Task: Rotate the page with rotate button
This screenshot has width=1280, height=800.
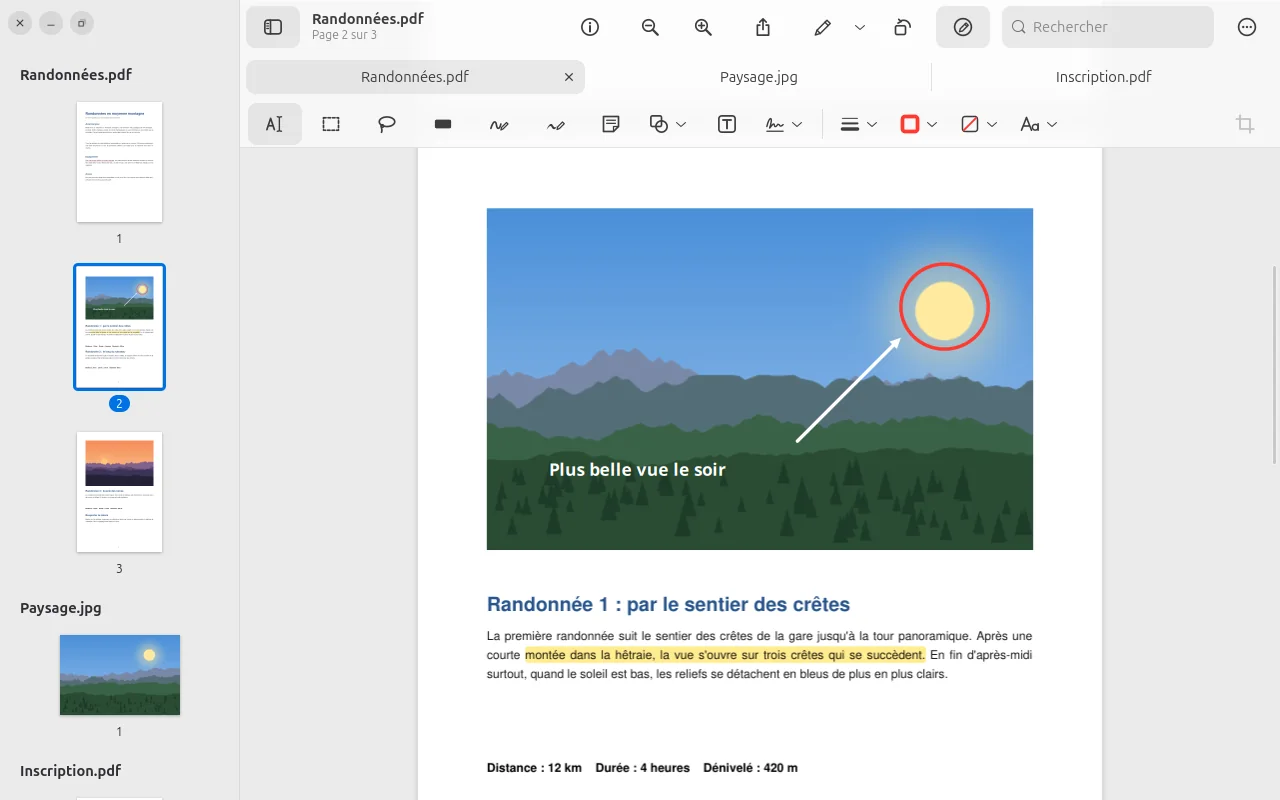Action: 902,27
